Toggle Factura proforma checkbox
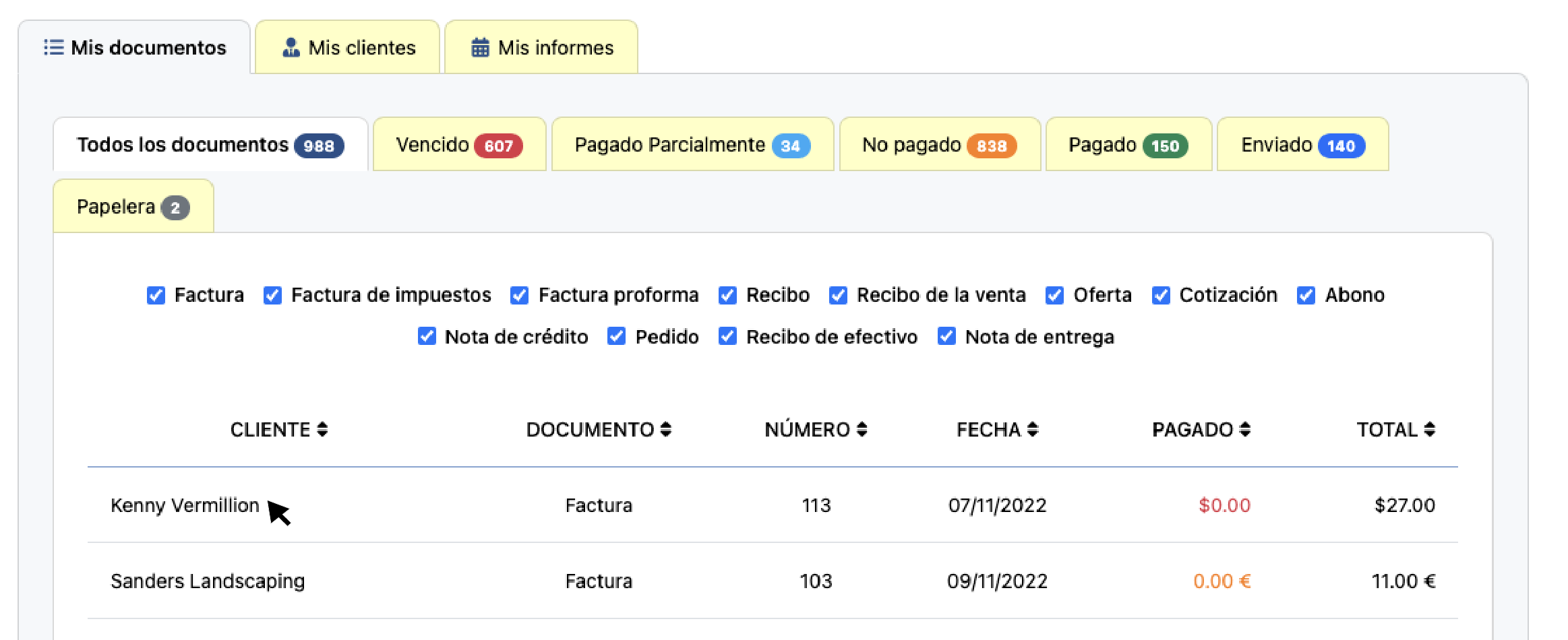Viewport: 1568px width, 640px height. click(x=519, y=295)
